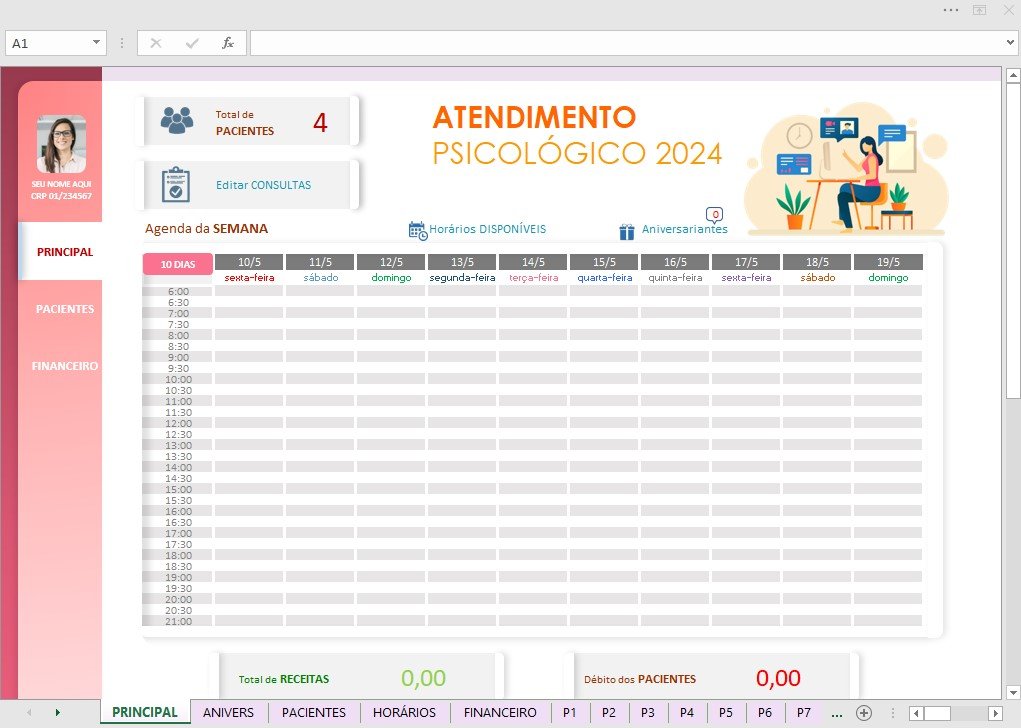Click the formula bar cancel X icon
Image resolution: width=1021 pixels, height=728 pixels.
pyautogui.click(x=156, y=43)
